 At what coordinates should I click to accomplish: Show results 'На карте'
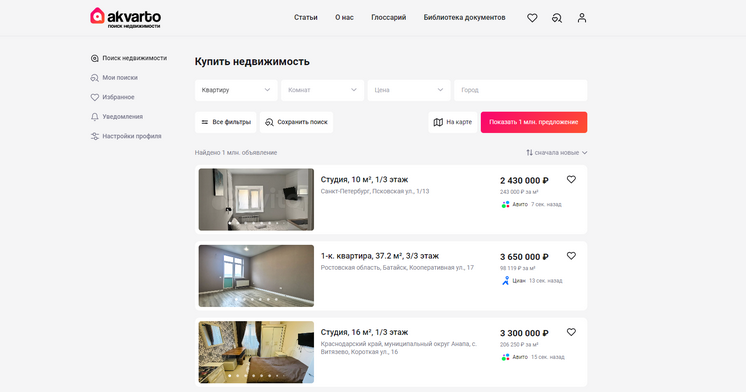452,122
